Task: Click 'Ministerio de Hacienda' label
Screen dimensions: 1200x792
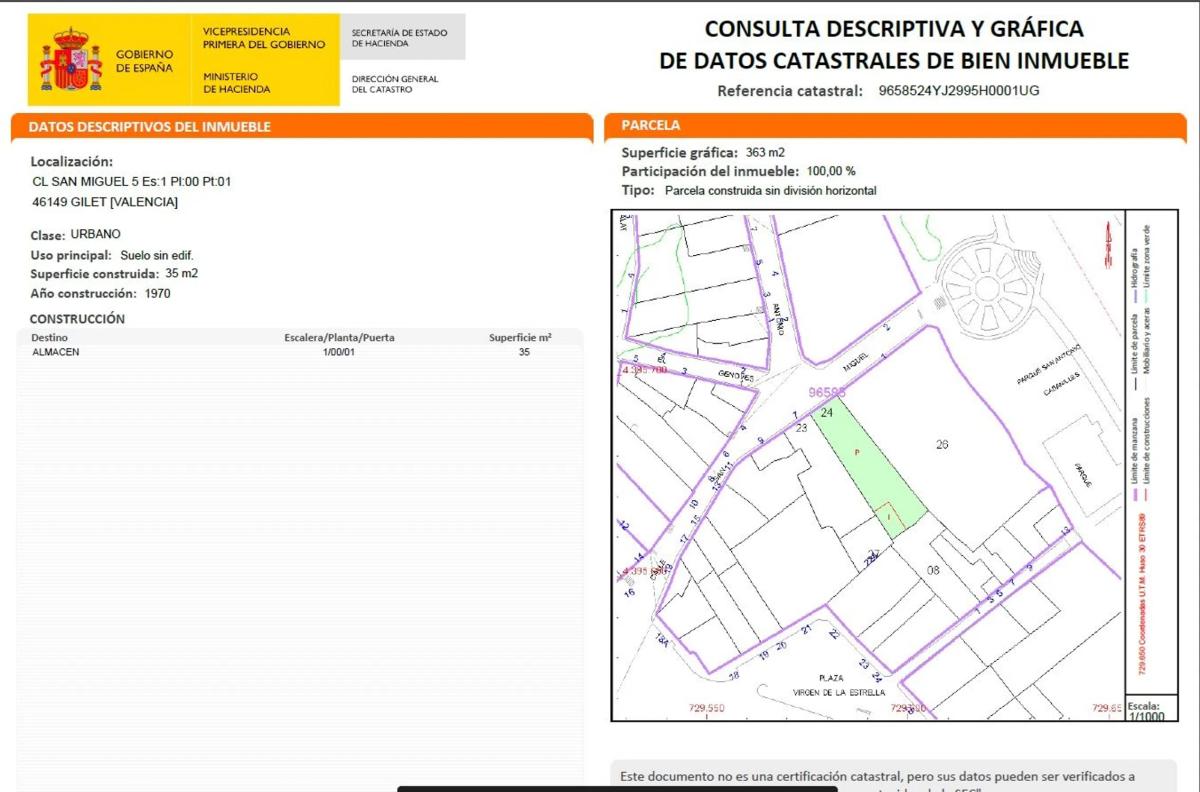Action: tap(237, 83)
